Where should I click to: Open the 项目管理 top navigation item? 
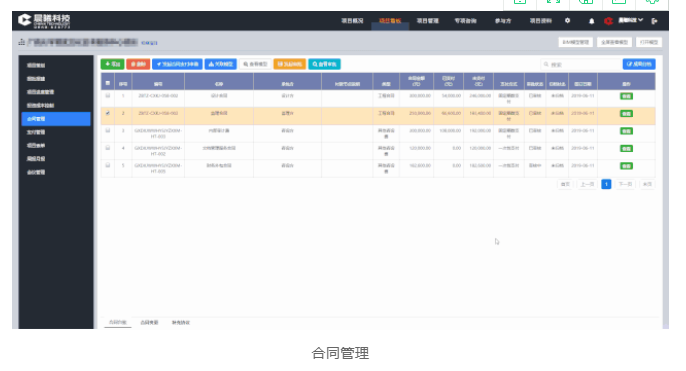[x=427, y=21]
